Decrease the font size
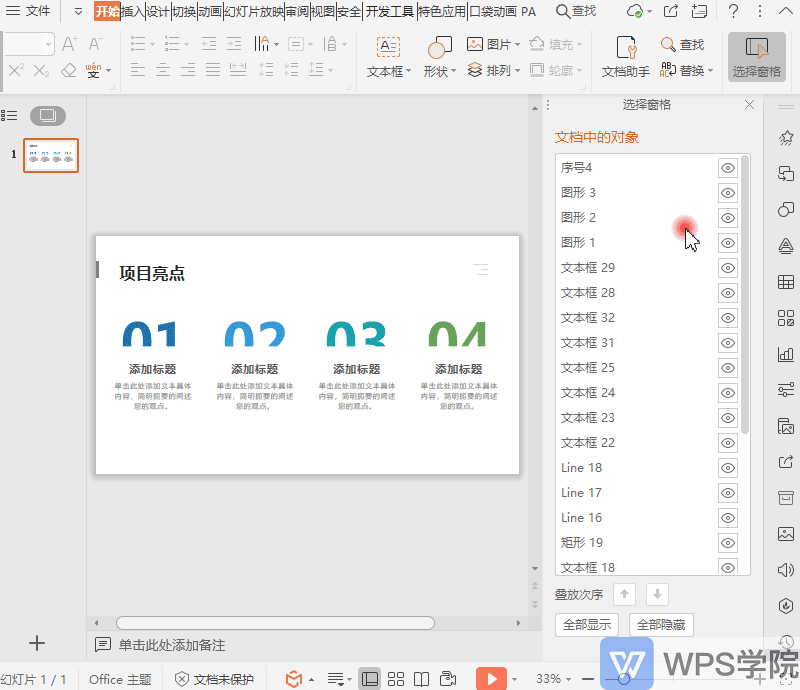 pyautogui.click(x=95, y=44)
